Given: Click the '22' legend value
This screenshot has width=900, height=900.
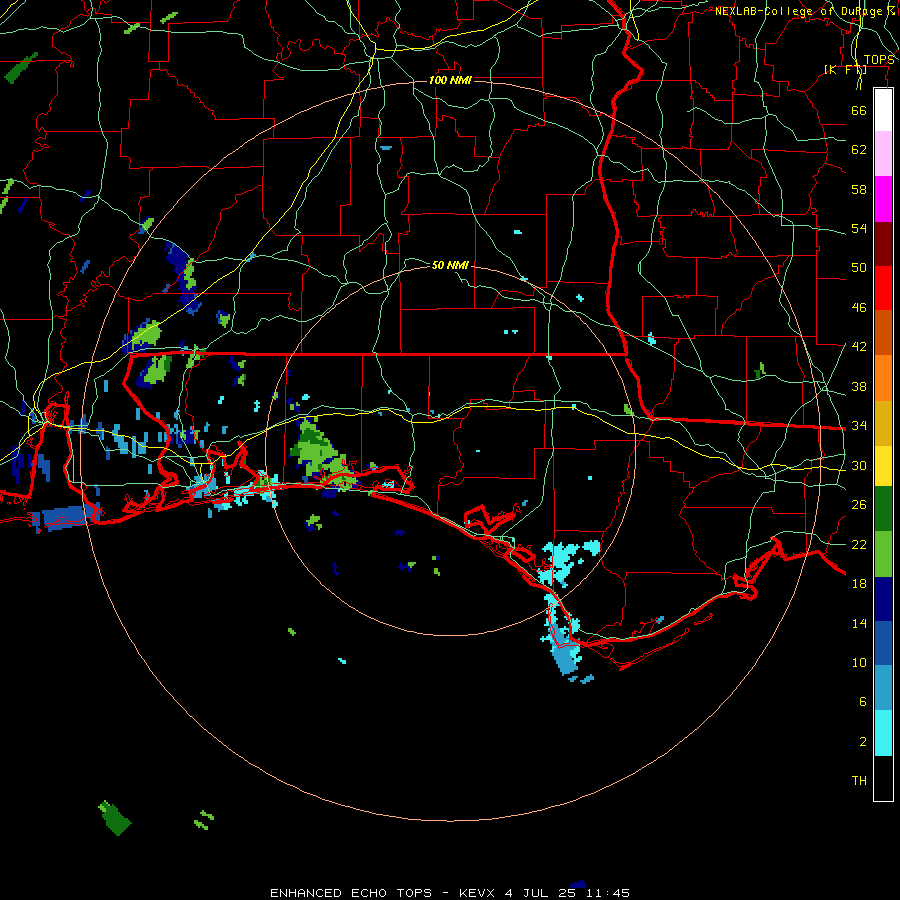Looking at the screenshot, I should point(859,544).
